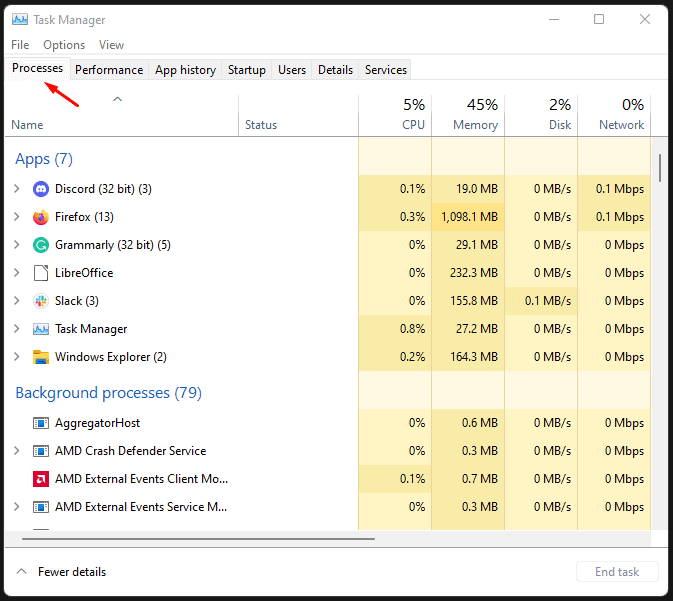Click the AMD External Events Client red icon
Screen dimensions: 673x601
(x=41, y=479)
